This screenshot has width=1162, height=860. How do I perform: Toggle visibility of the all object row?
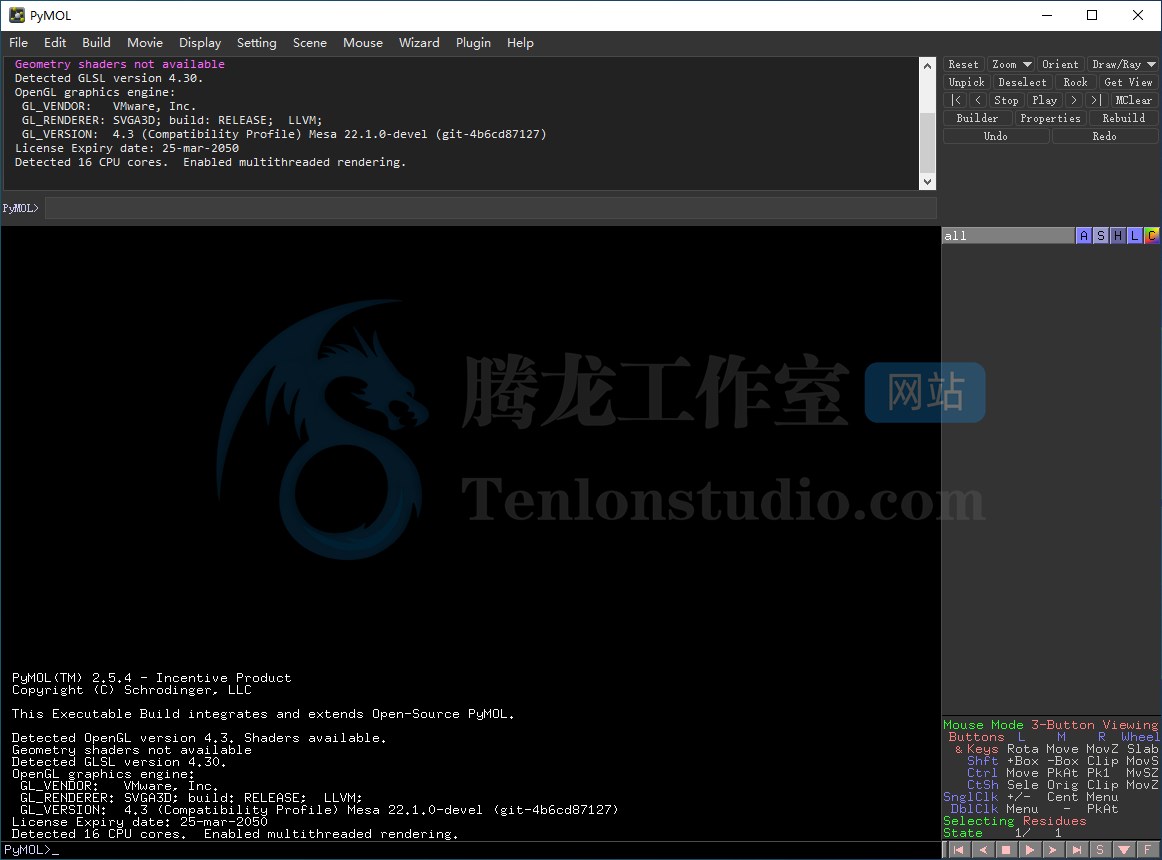tap(1008, 236)
